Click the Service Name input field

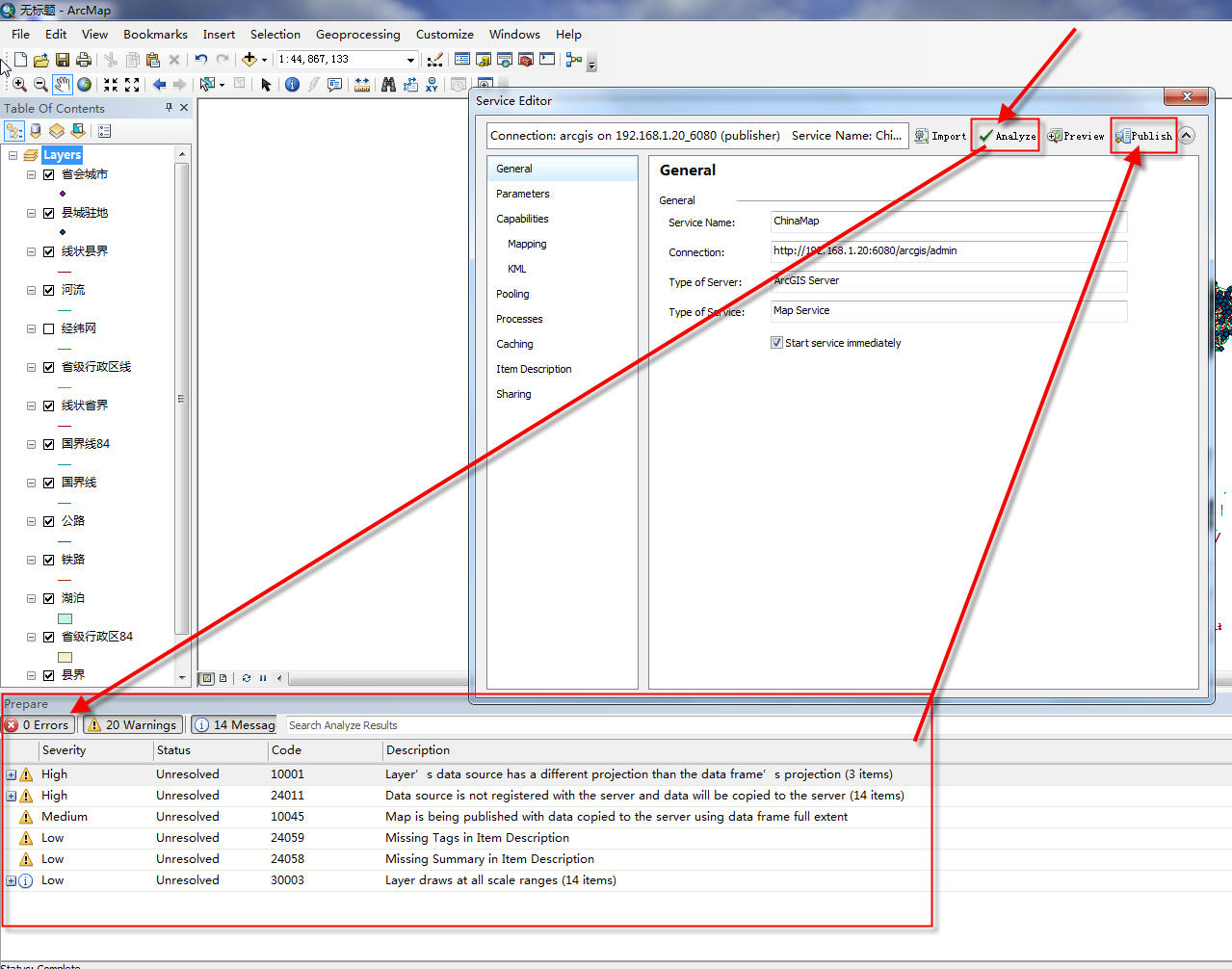(948, 222)
